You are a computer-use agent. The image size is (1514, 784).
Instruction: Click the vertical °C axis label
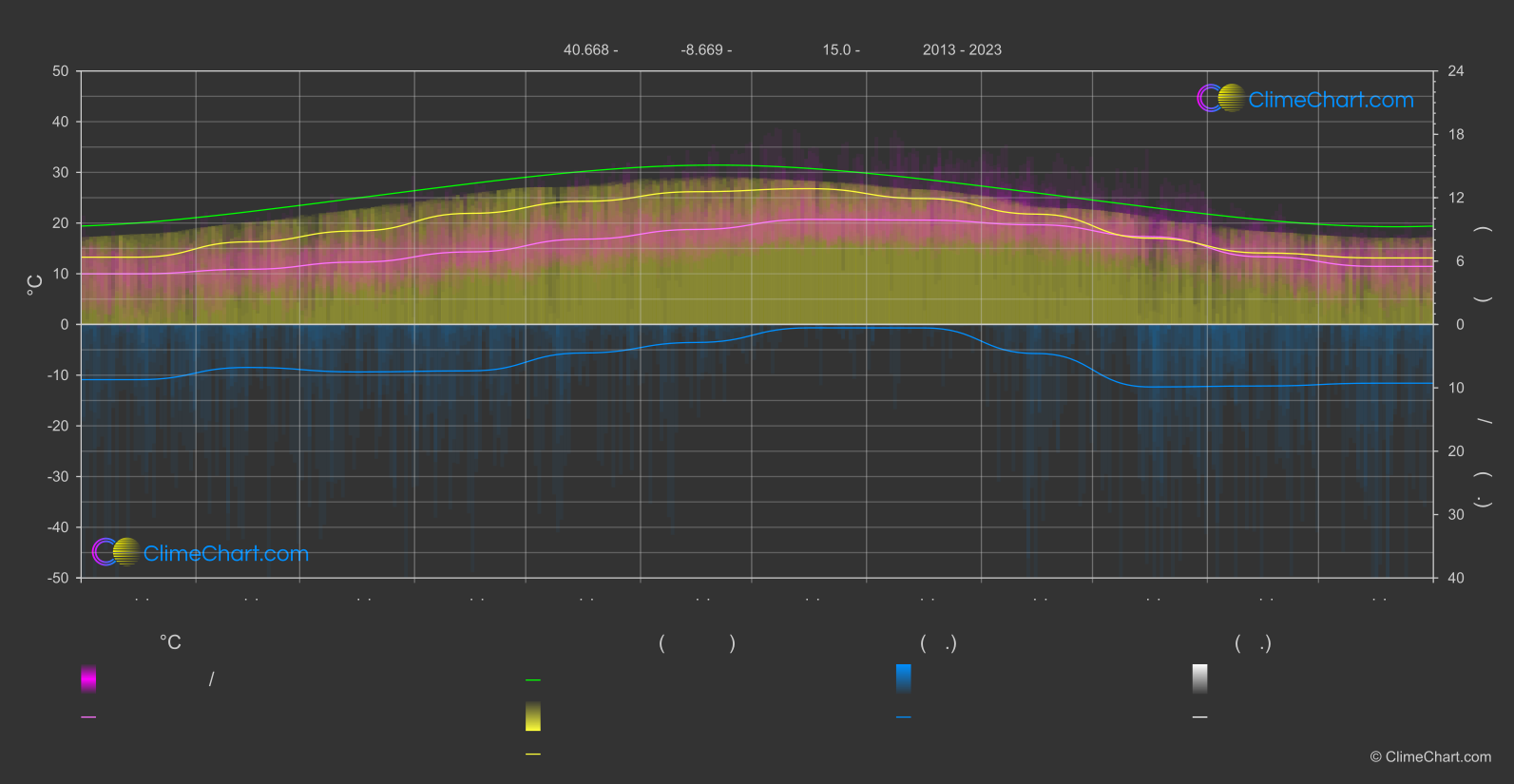click(x=35, y=285)
